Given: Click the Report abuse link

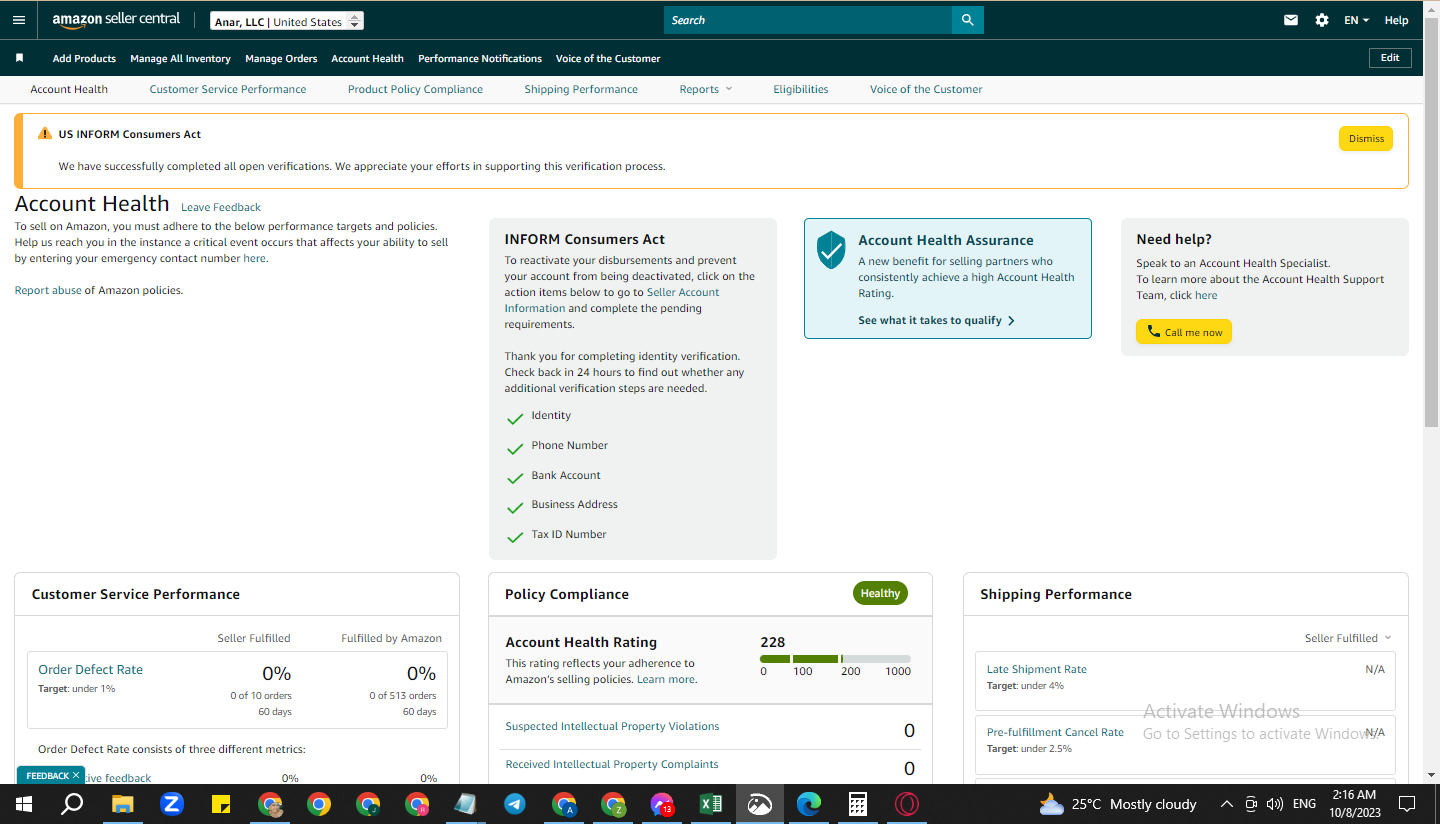Looking at the screenshot, I should [48, 290].
